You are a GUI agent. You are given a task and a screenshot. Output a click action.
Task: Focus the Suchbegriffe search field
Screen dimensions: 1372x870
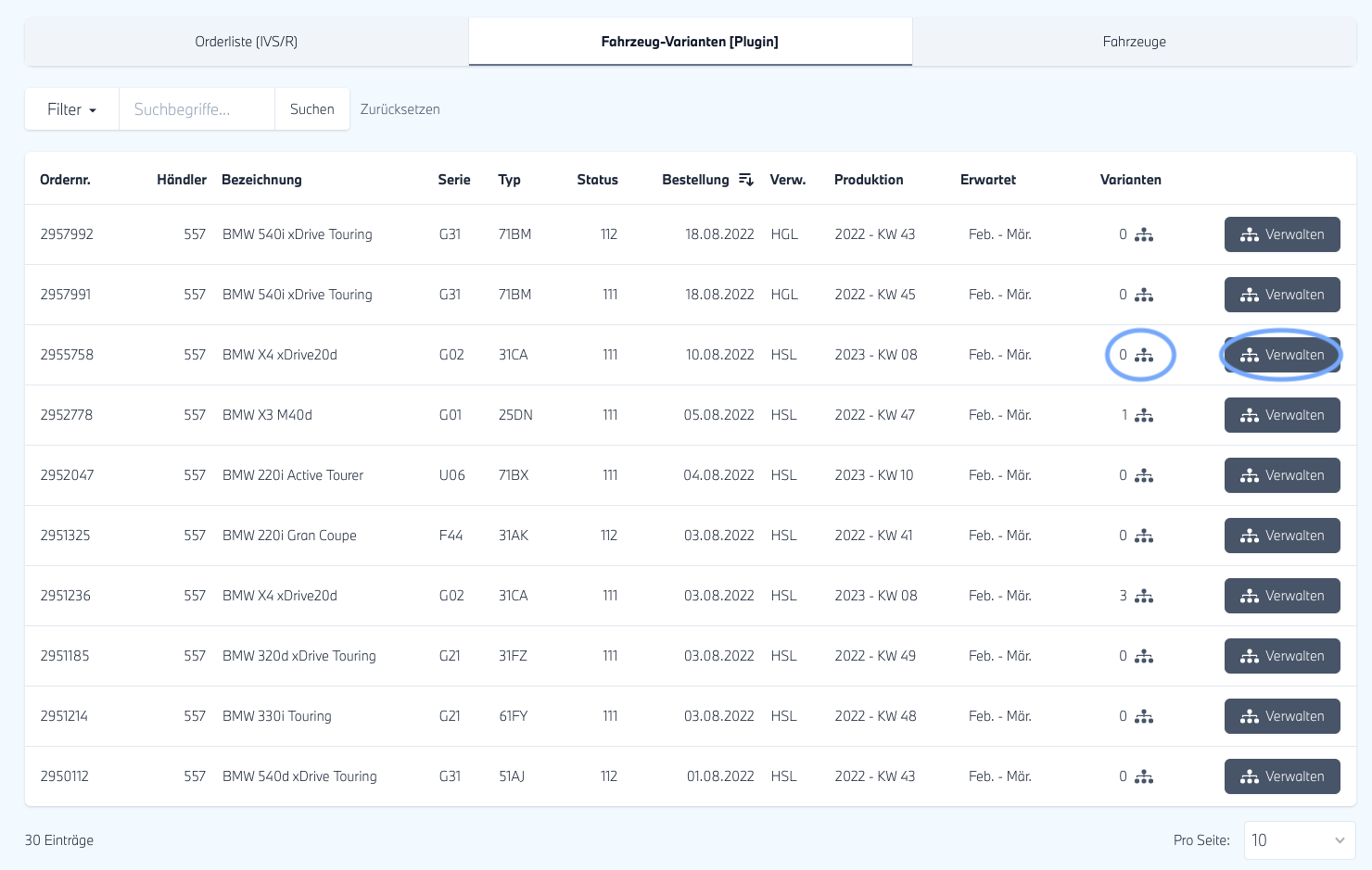click(x=197, y=109)
